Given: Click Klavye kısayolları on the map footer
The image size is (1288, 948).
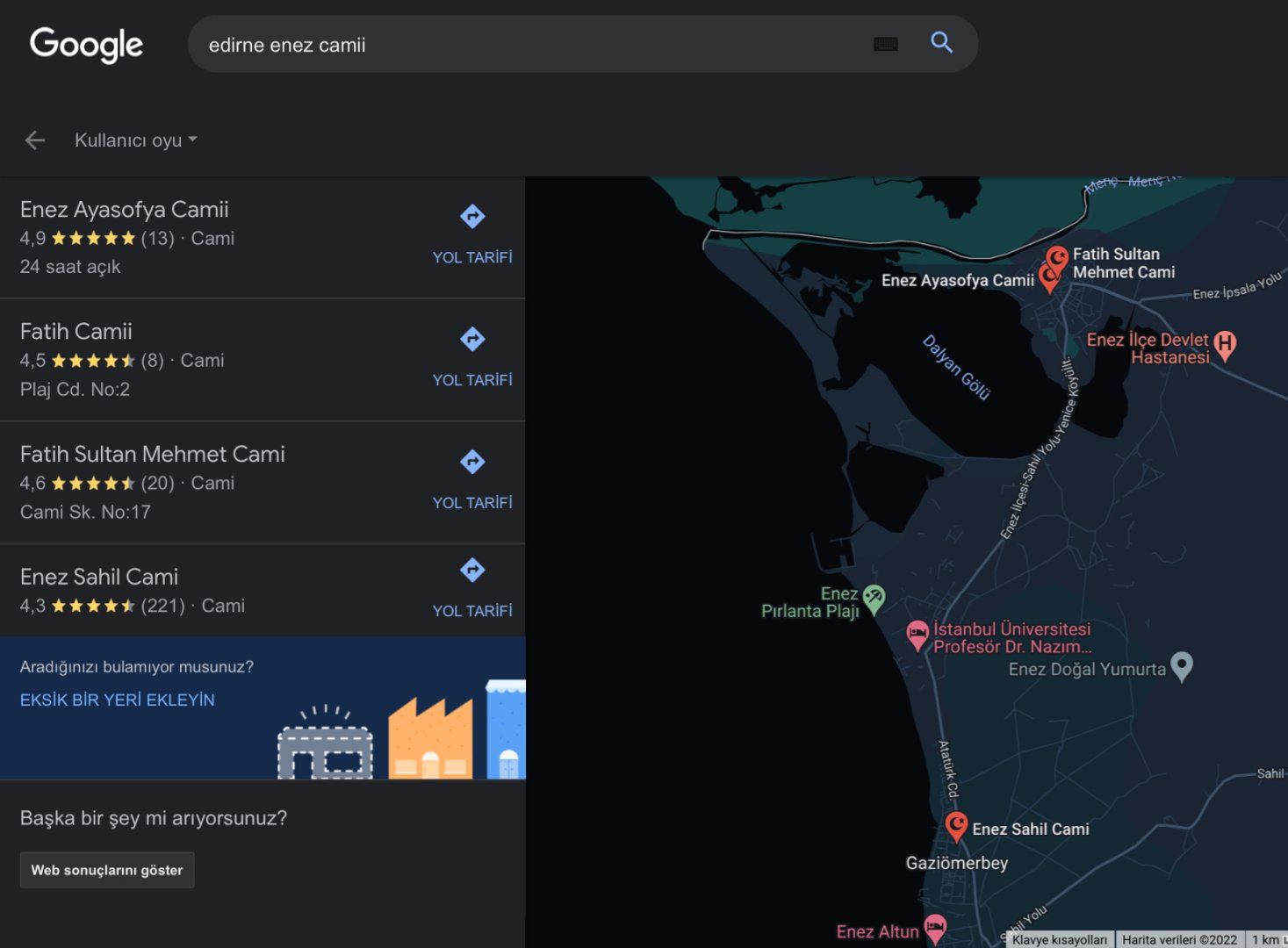Looking at the screenshot, I should pyautogui.click(x=1060, y=940).
